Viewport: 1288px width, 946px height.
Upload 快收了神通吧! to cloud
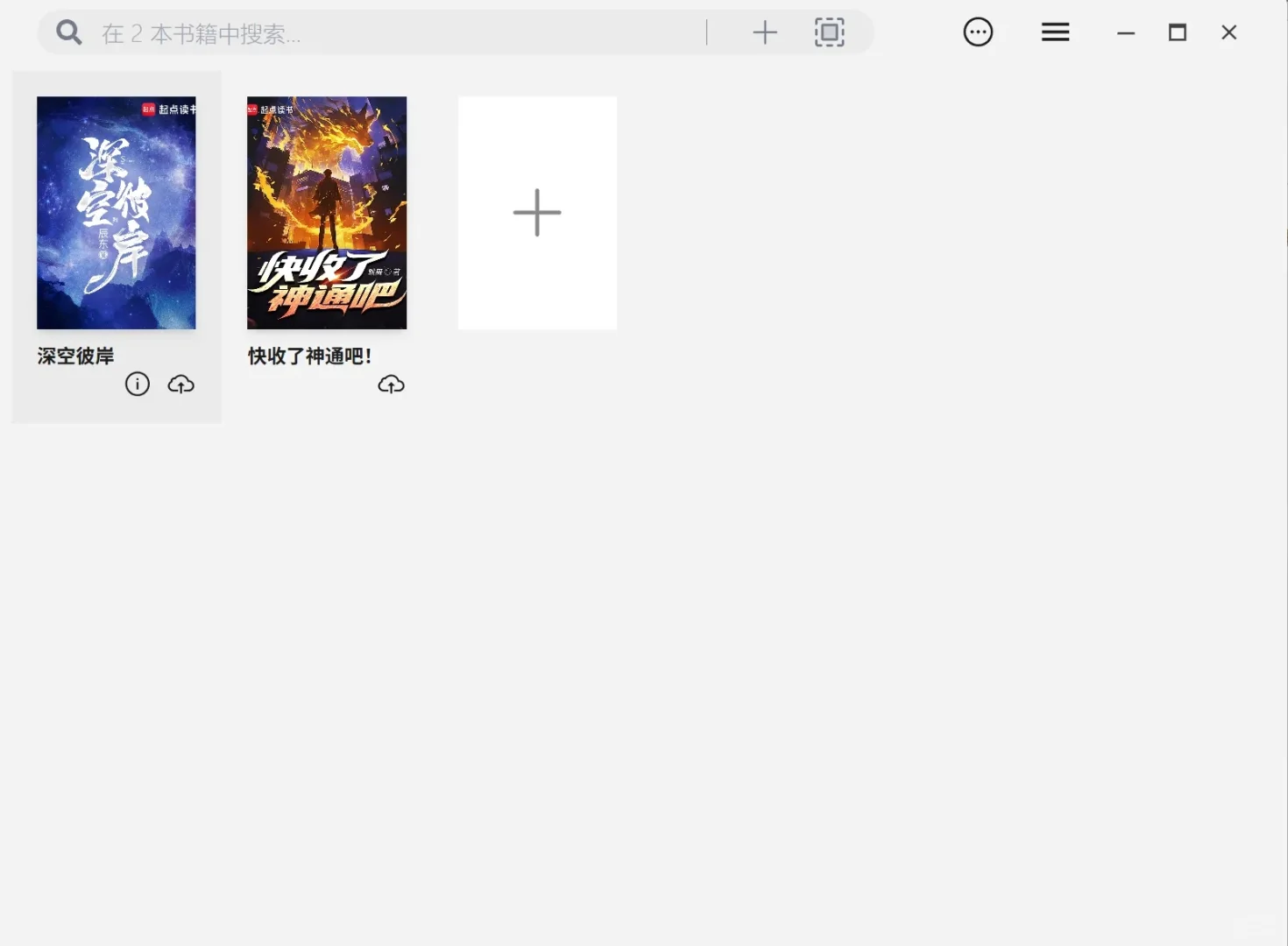pos(392,384)
